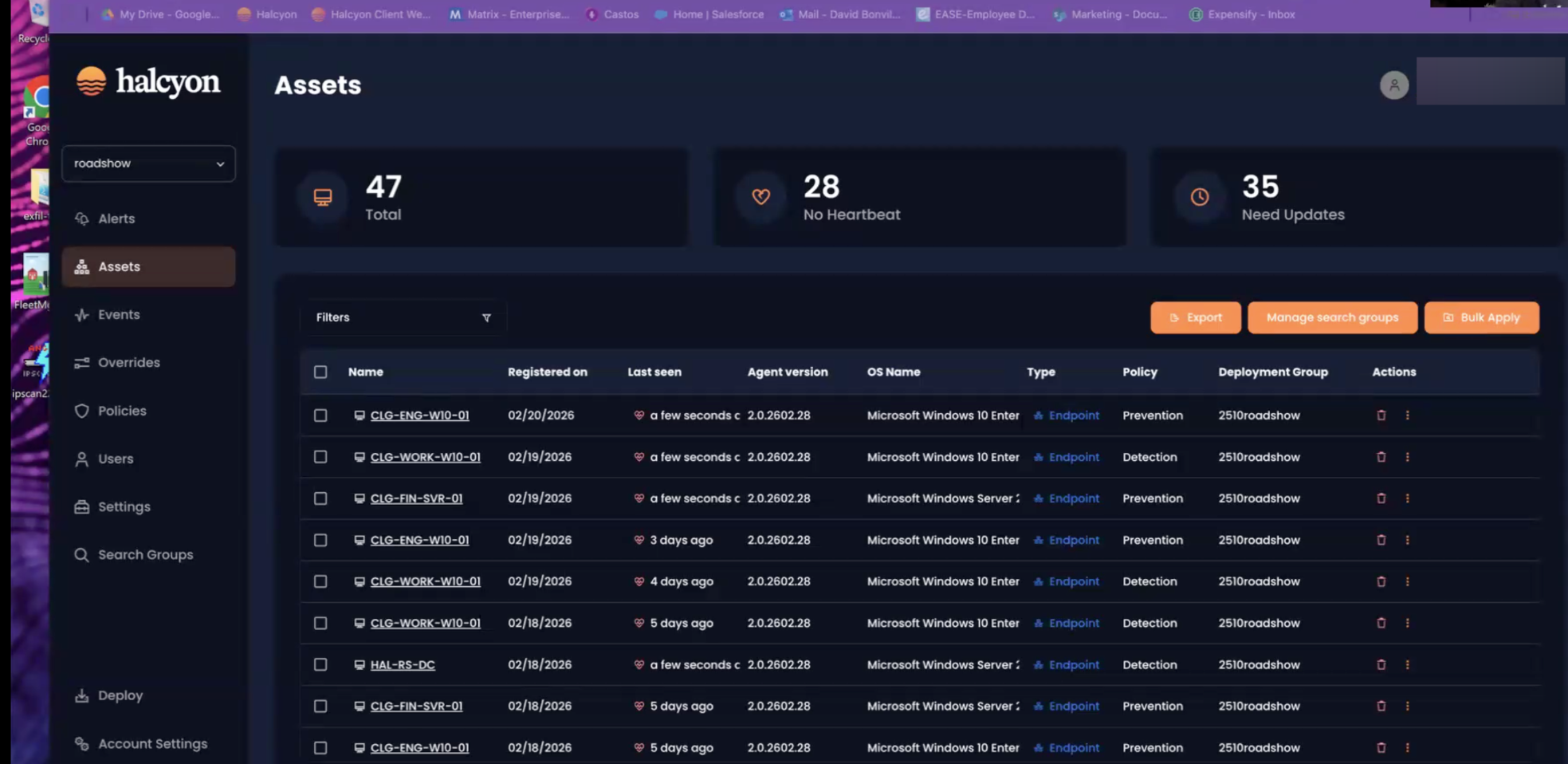Image resolution: width=1568 pixels, height=764 pixels.
Task: Switch to the Expensify - Inbox browser tab
Action: (x=1243, y=14)
